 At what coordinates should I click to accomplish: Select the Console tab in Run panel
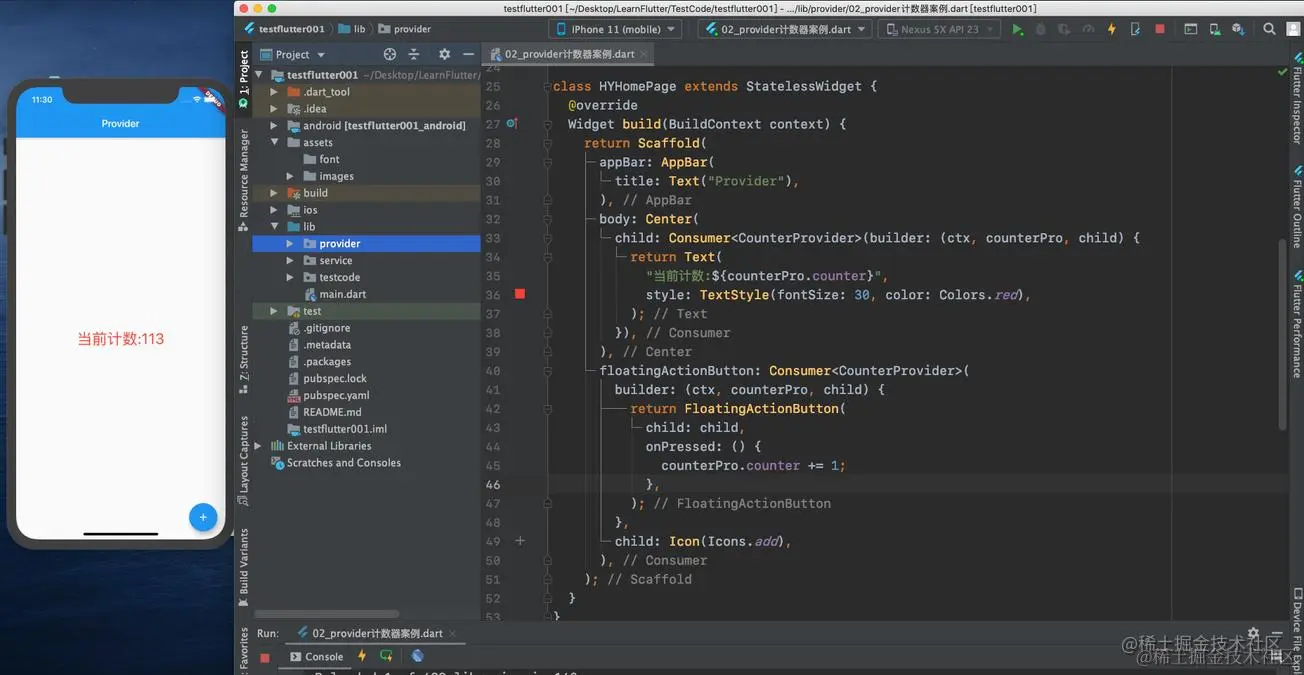pyautogui.click(x=316, y=657)
